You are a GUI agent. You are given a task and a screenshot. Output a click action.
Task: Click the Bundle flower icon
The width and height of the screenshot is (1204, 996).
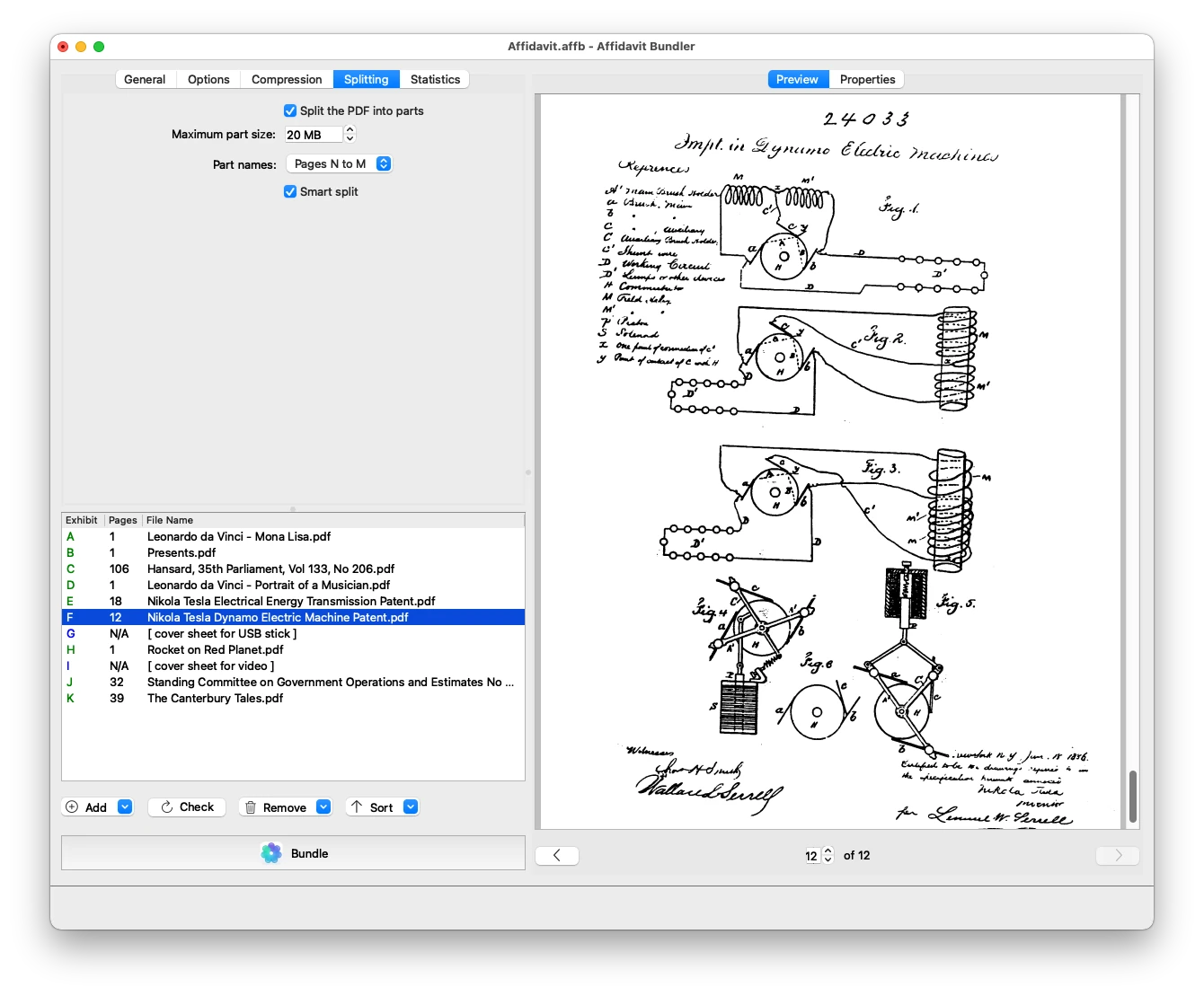271,853
